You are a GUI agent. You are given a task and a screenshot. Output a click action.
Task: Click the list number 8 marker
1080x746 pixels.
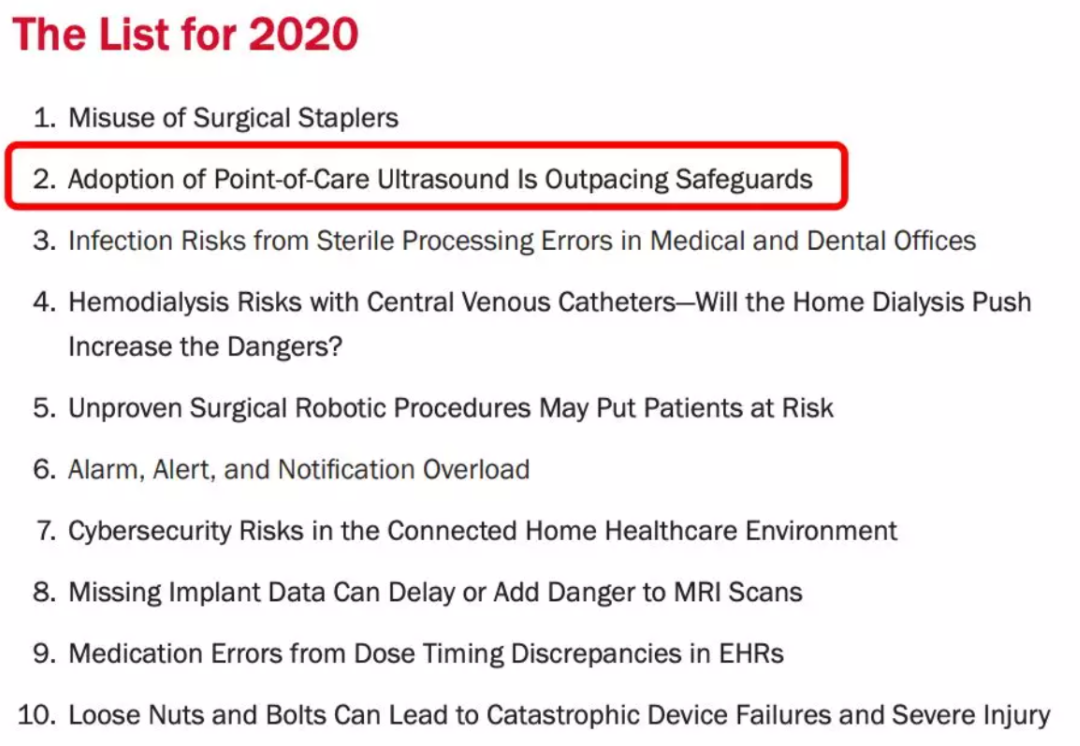coord(45,592)
